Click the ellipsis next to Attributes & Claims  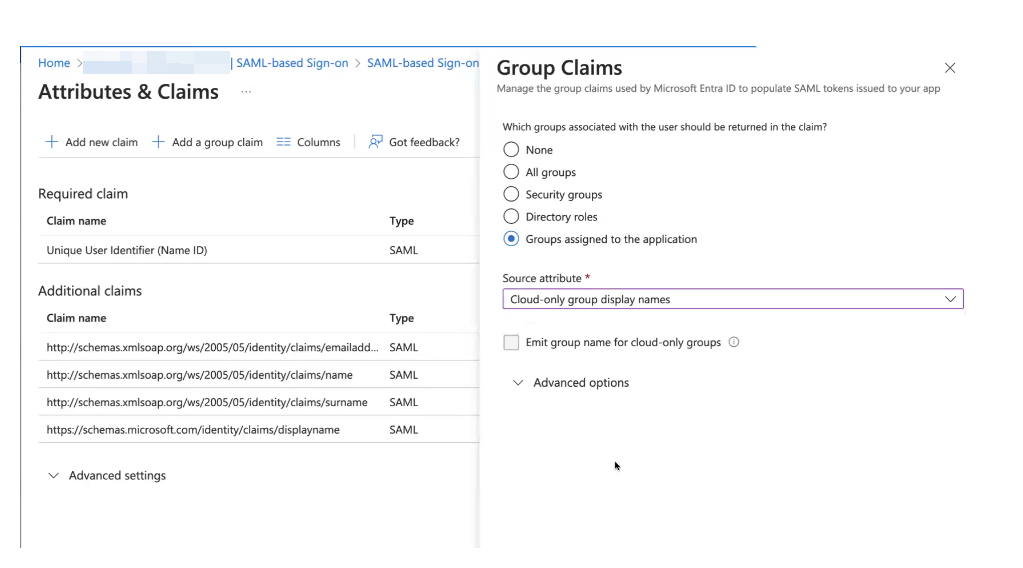point(246,92)
